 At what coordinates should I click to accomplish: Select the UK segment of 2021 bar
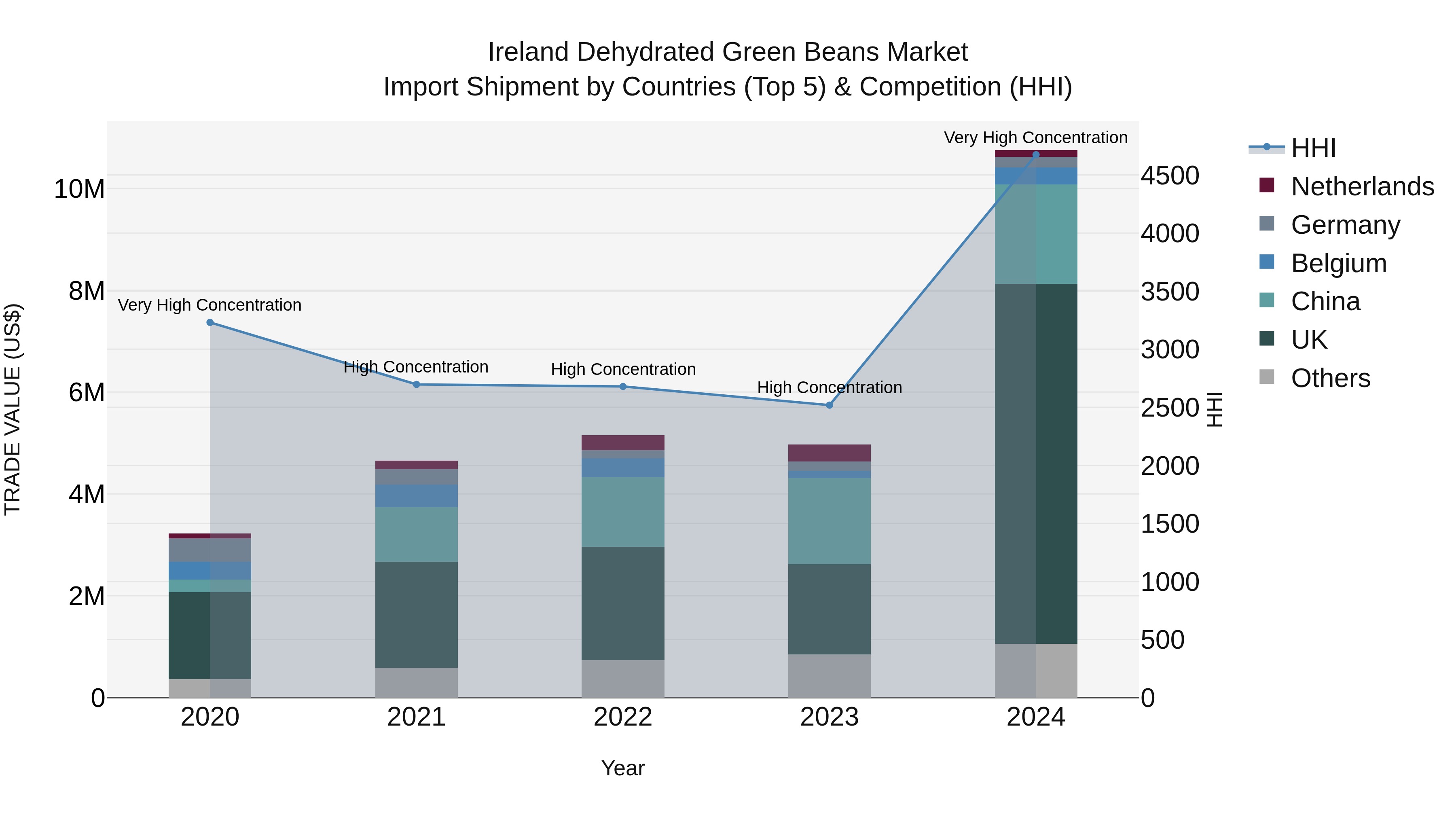[x=417, y=615]
